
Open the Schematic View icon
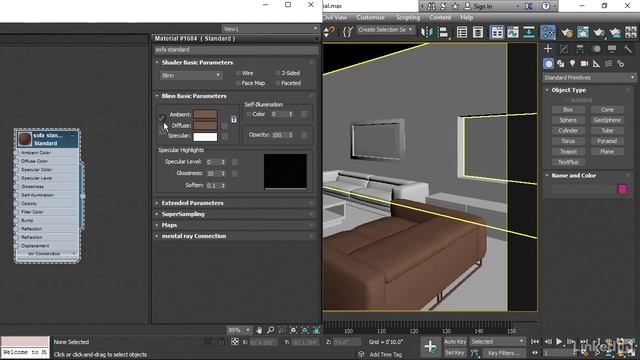click(x=529, y=32)
